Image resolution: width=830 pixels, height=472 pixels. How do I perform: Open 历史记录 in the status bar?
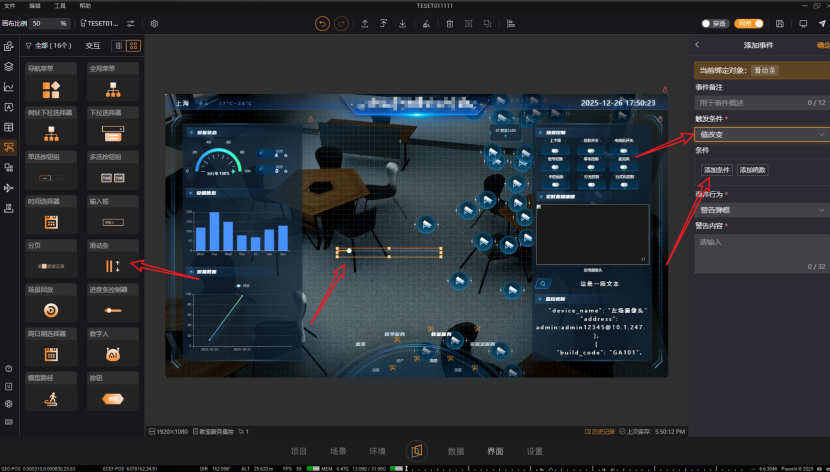[x=600, y=431]
